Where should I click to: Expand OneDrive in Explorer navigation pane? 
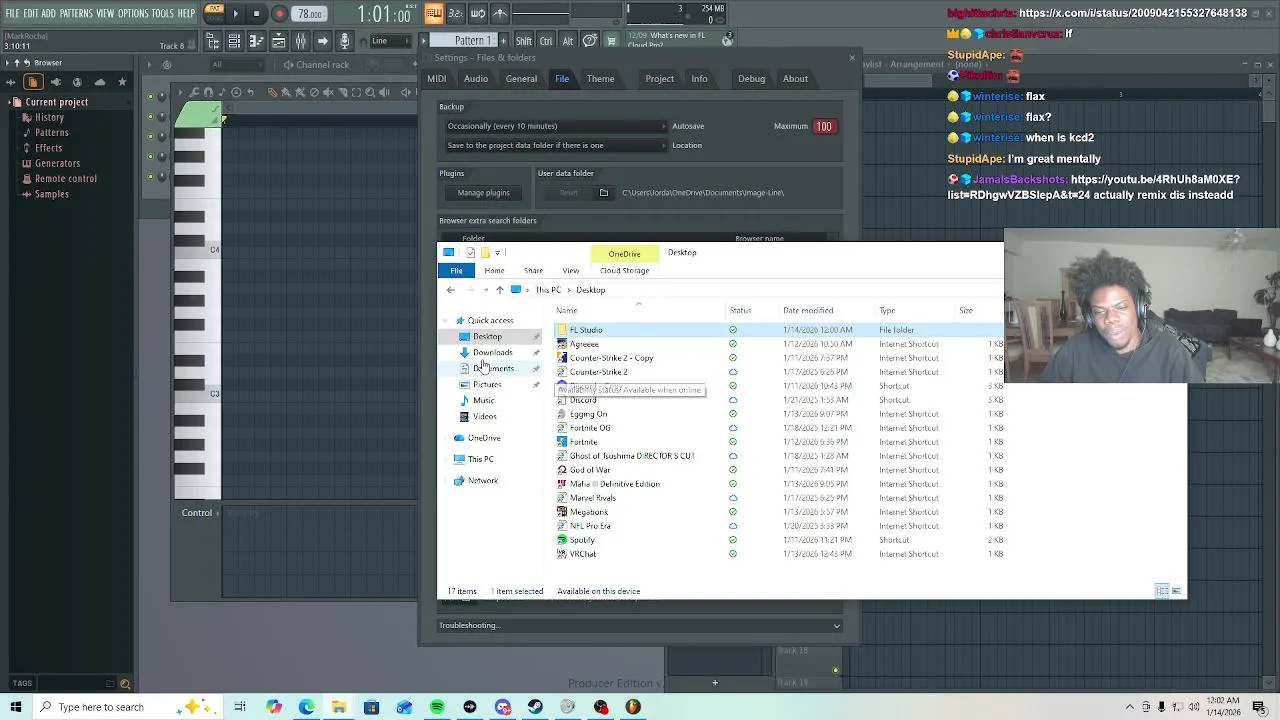[447, 438]
